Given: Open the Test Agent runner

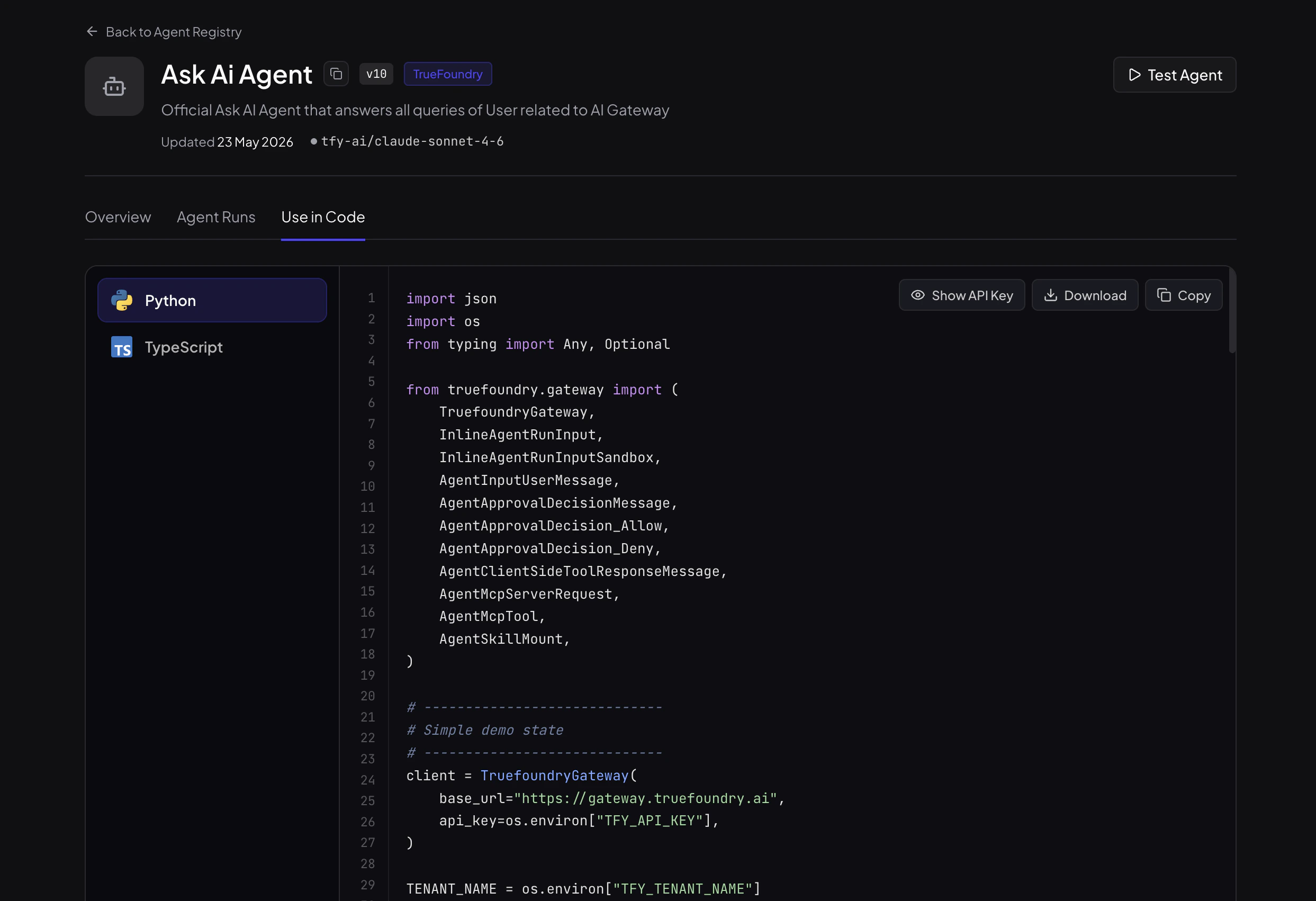Looking at the screenshot, I should pos(1174,75).
